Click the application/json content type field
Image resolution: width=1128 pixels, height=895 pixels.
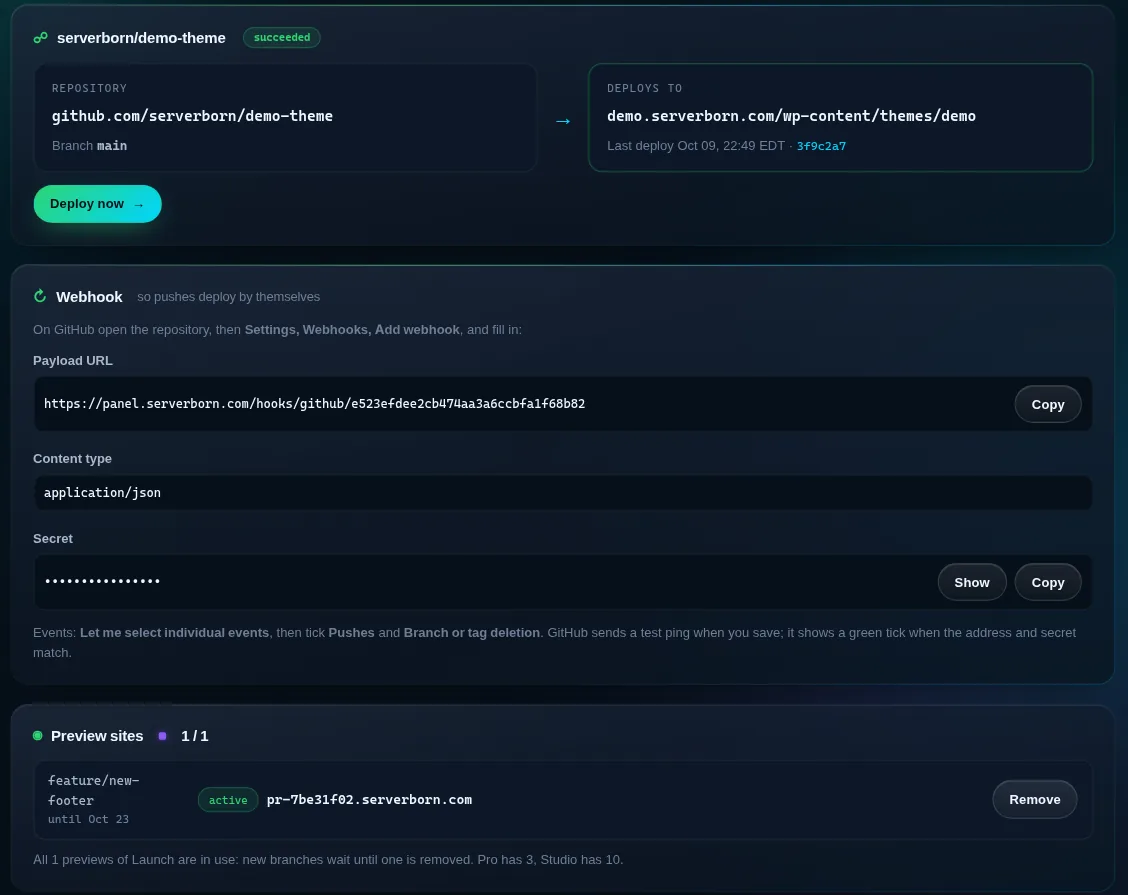(x=563, y=493)
